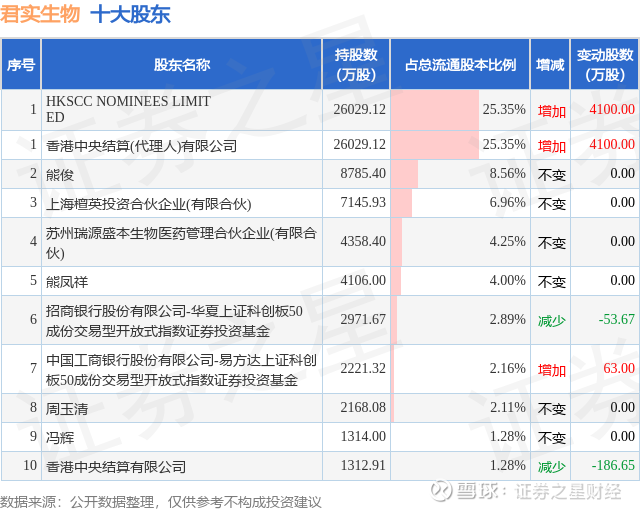
Task: Click the 8.56% proportion bar
Action: (x=404, y=174)
